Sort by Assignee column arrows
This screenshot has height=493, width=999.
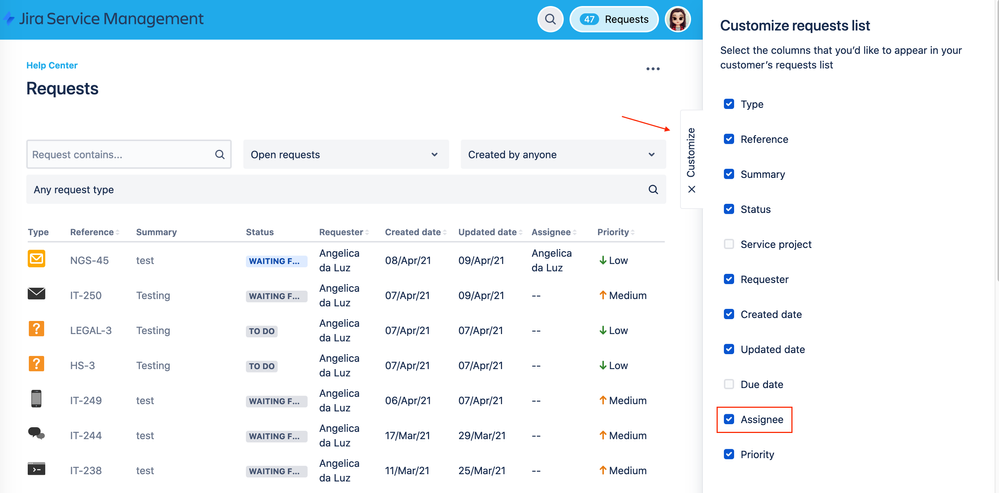576,232
